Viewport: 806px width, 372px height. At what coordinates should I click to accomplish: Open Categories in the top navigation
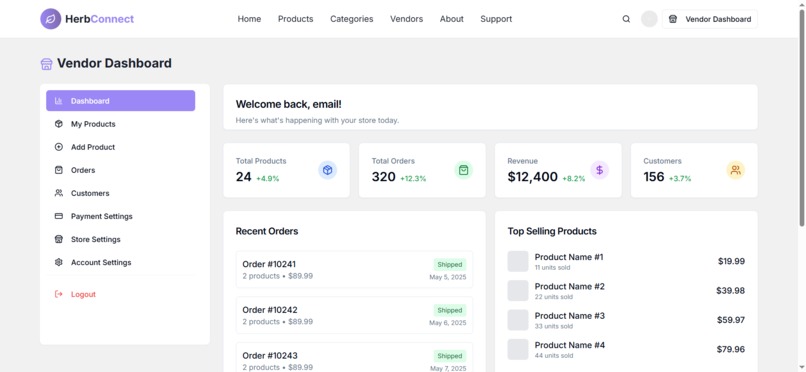click(352, 19)
